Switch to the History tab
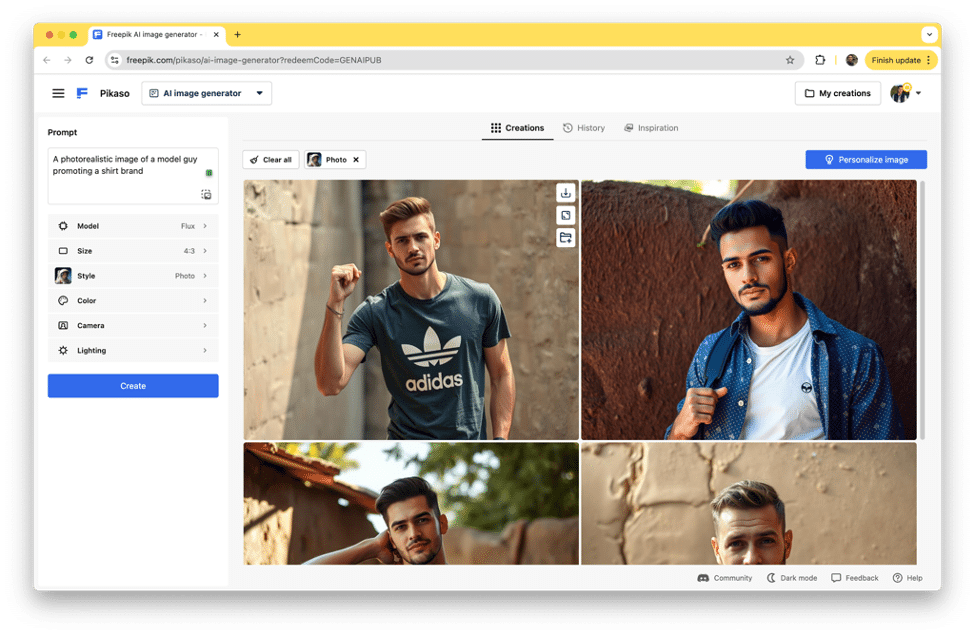 pos(584,128)
